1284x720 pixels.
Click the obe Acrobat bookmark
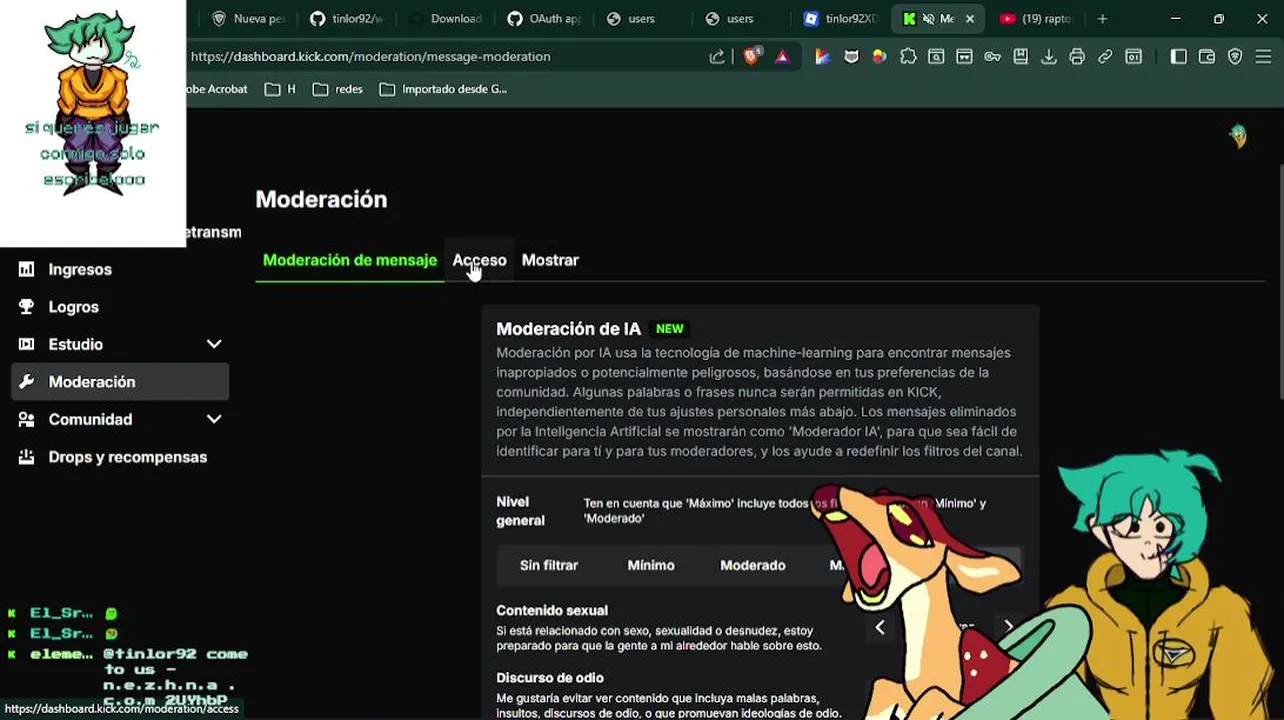(215, 89)
